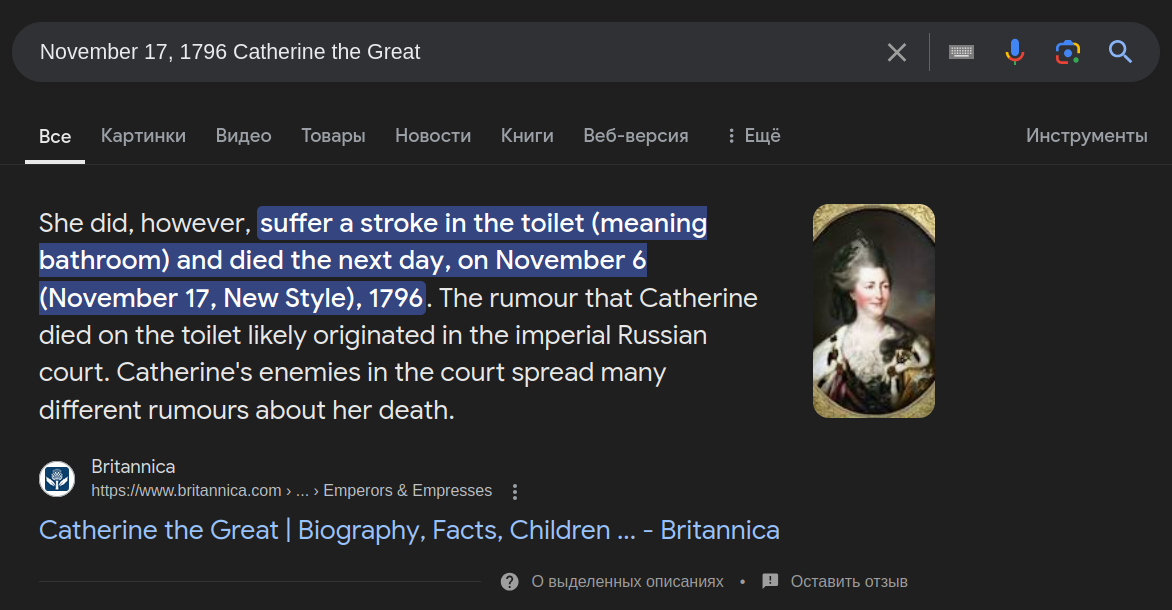
Task: Select the Все results tab
Action: [55, 136]
